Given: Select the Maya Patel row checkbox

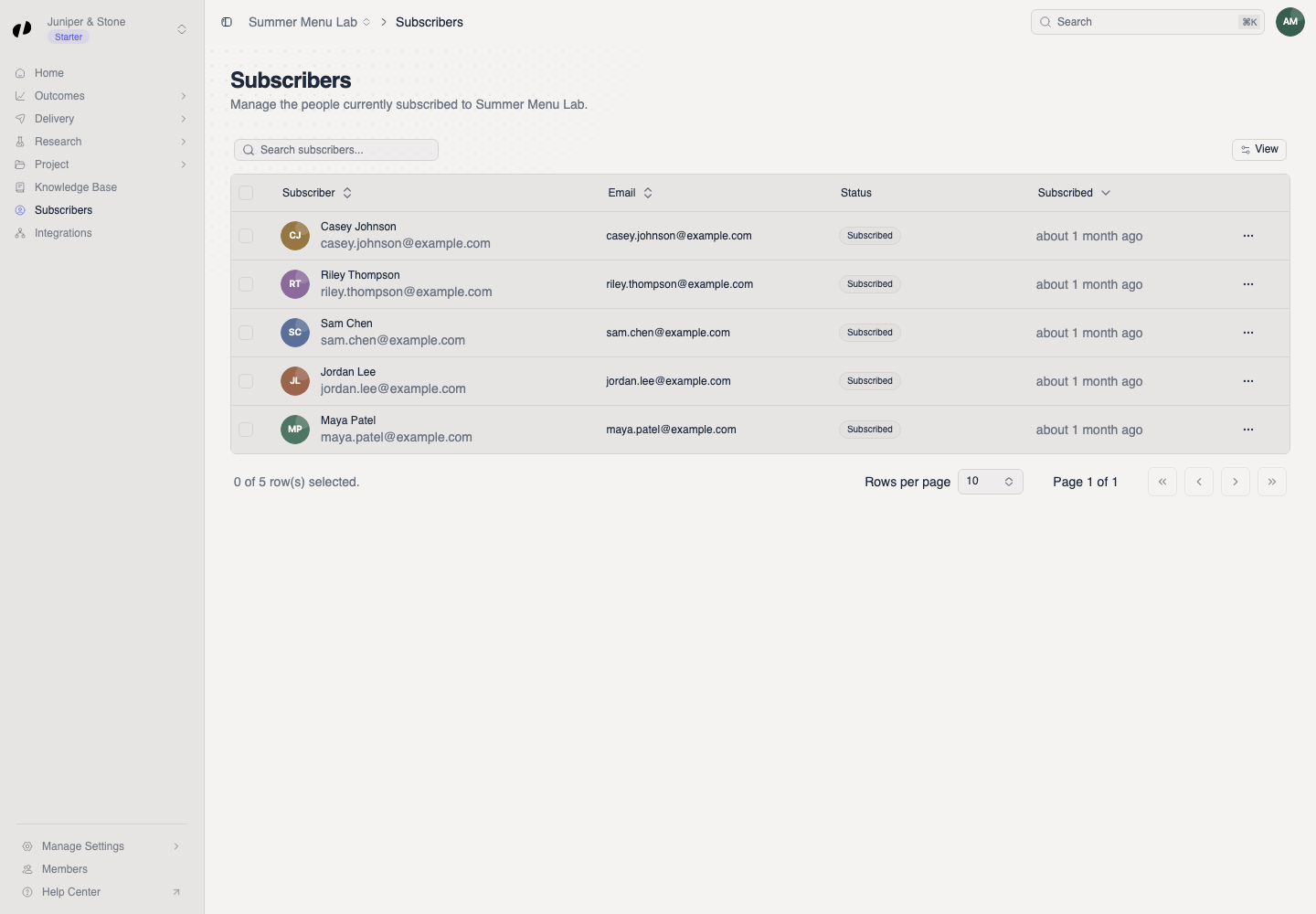Looking at the screenshot, I should tap(246, 430).
